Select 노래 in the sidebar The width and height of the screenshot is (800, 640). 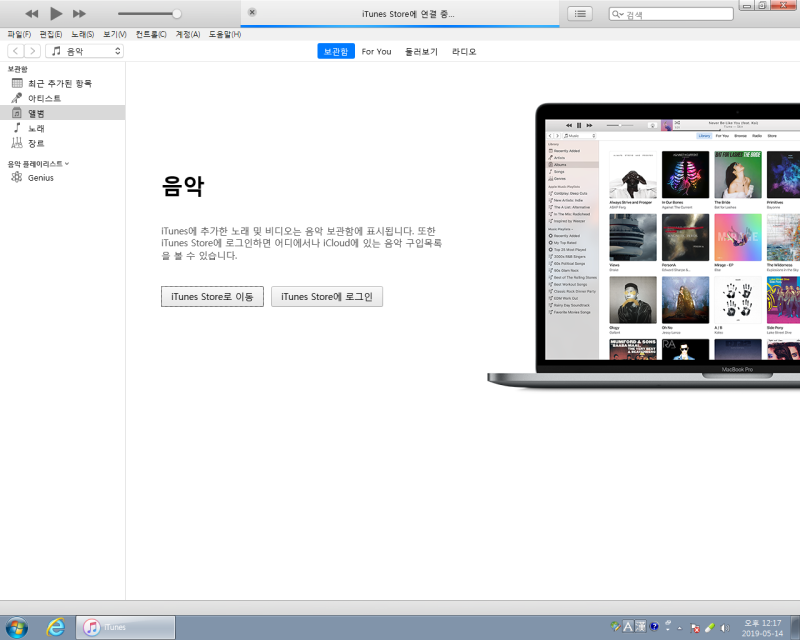62,128
